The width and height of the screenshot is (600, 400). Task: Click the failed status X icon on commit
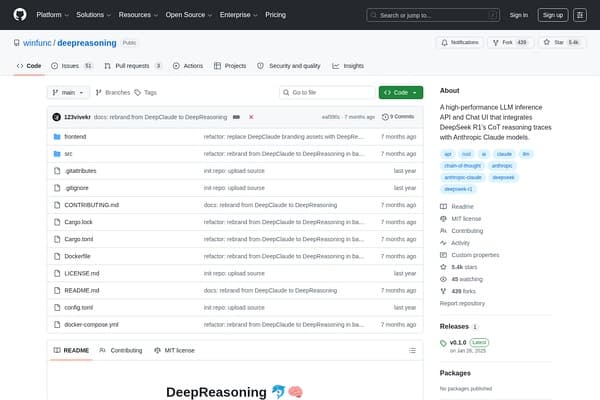coord(251,117)
